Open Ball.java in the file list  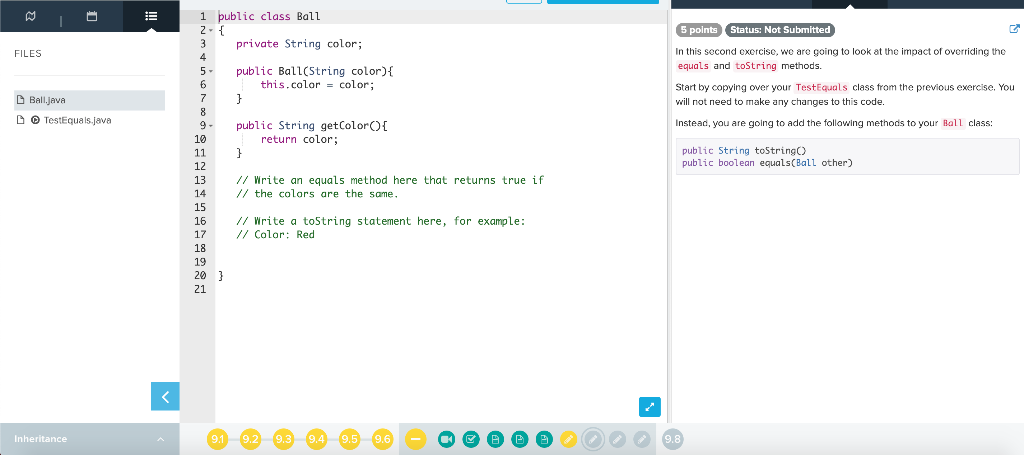pos(89,100)
